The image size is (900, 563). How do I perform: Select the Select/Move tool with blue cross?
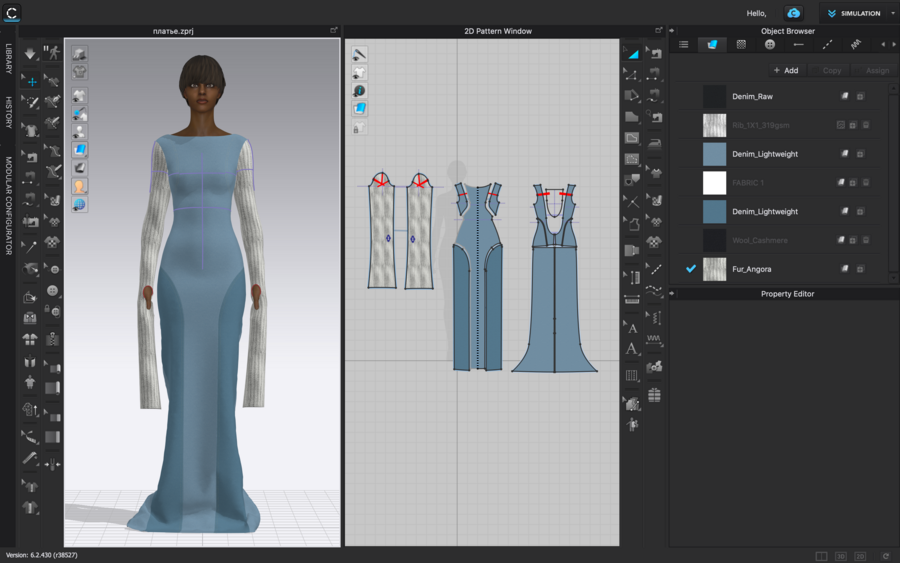point(30,81)
